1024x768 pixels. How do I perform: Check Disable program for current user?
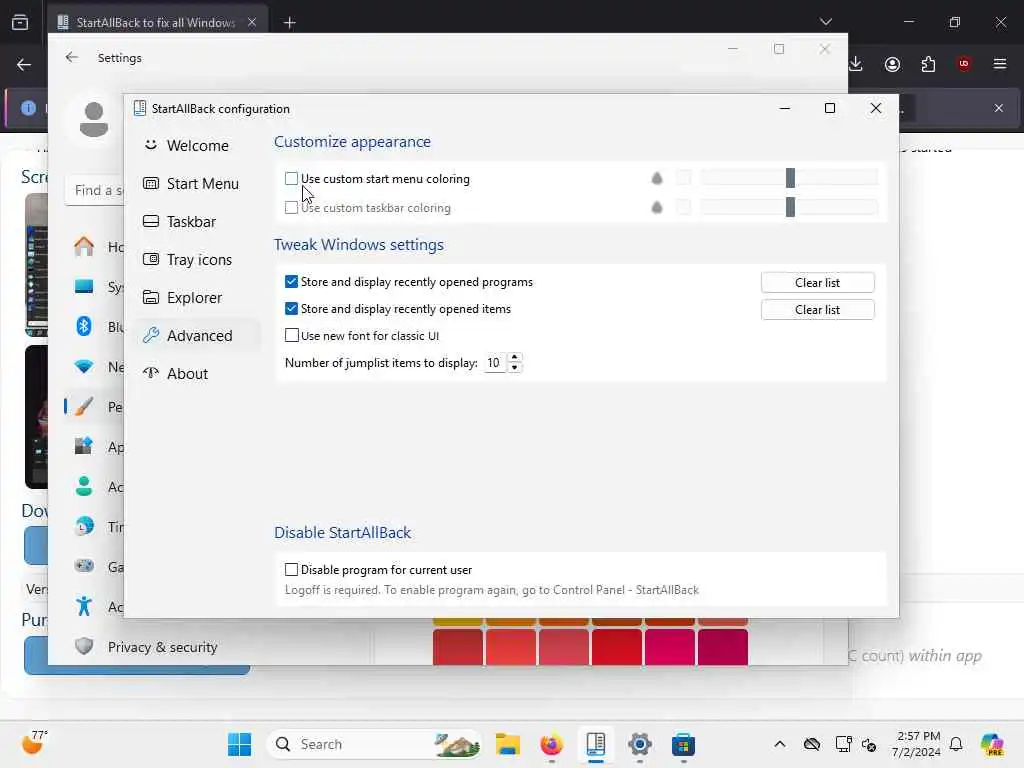[291, 569]
